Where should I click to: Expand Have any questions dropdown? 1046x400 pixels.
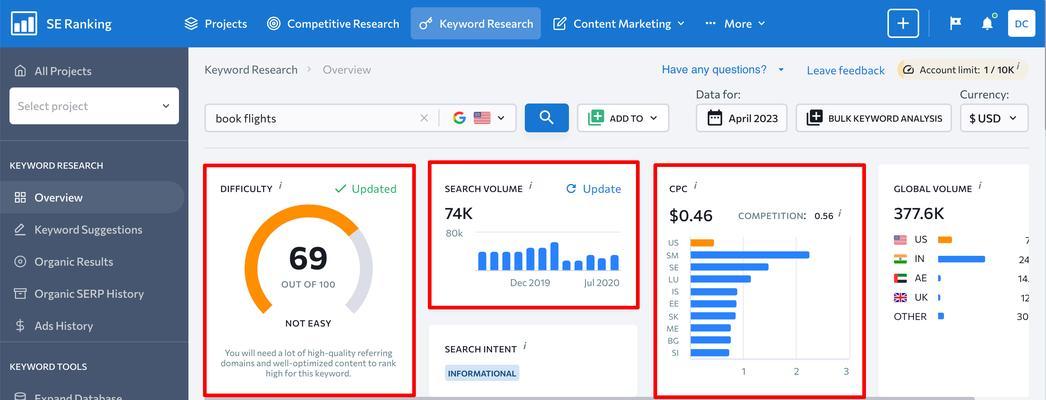click(x=722, y=69)
